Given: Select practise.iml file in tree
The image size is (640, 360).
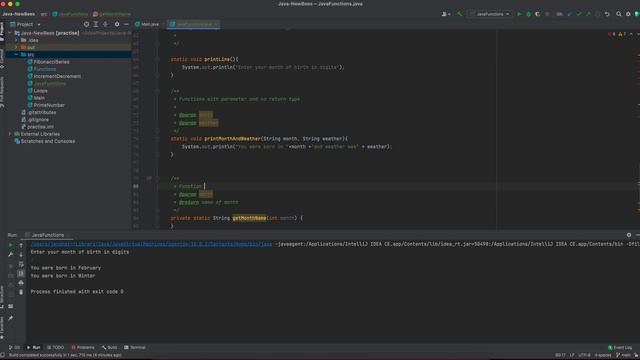Looking at the screenshot, I should pyautogui.click(x=37, y=127).
